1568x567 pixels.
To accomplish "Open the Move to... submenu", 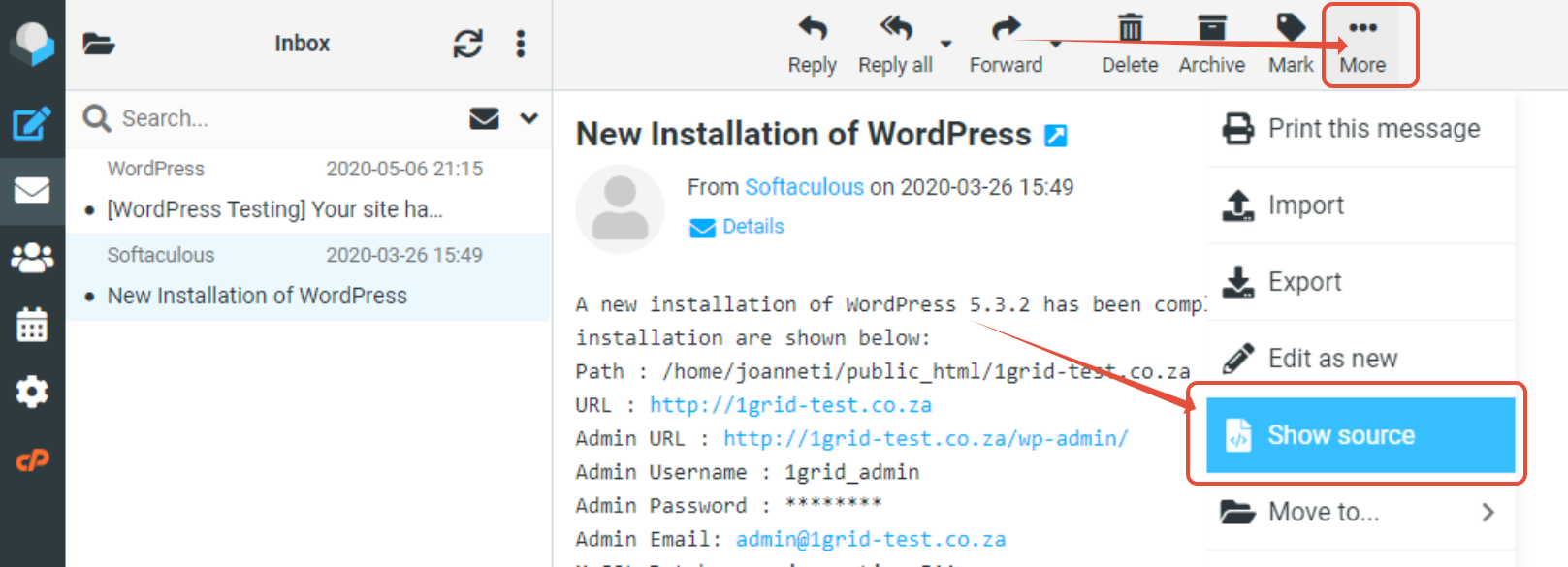I will [x=1360, y=511].
